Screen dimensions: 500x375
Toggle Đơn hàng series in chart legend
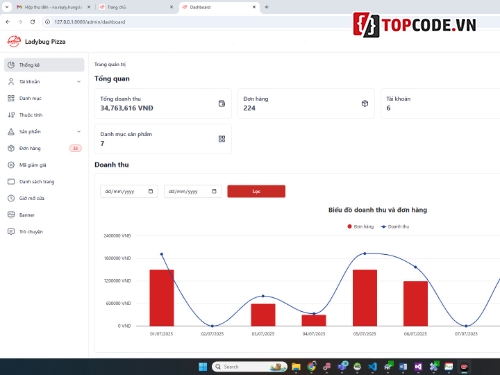[x=361, y=227]
